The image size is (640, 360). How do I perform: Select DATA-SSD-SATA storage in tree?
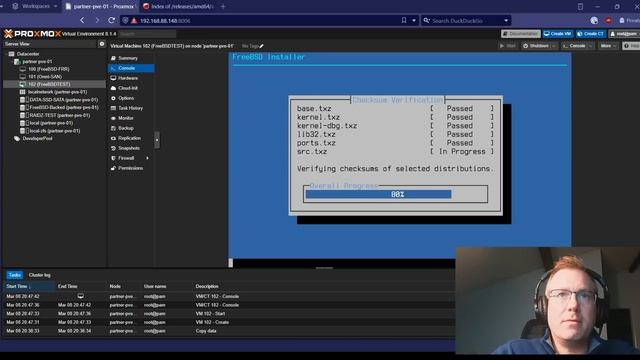point(63,100)
